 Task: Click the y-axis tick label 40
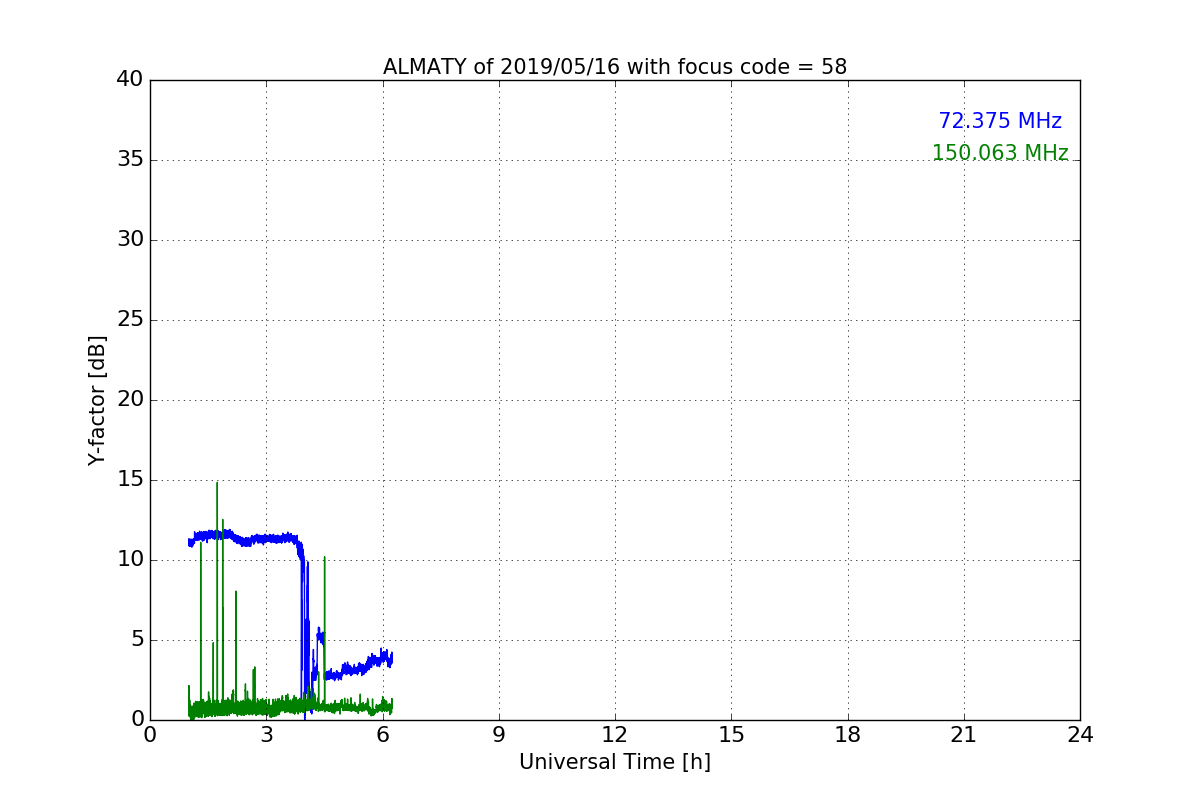pyautogui.click(x=130, y=80)
